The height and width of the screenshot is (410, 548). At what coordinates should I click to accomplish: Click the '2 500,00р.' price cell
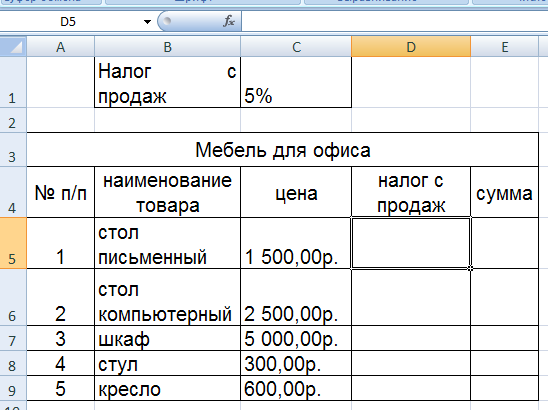tap(296, 297)
